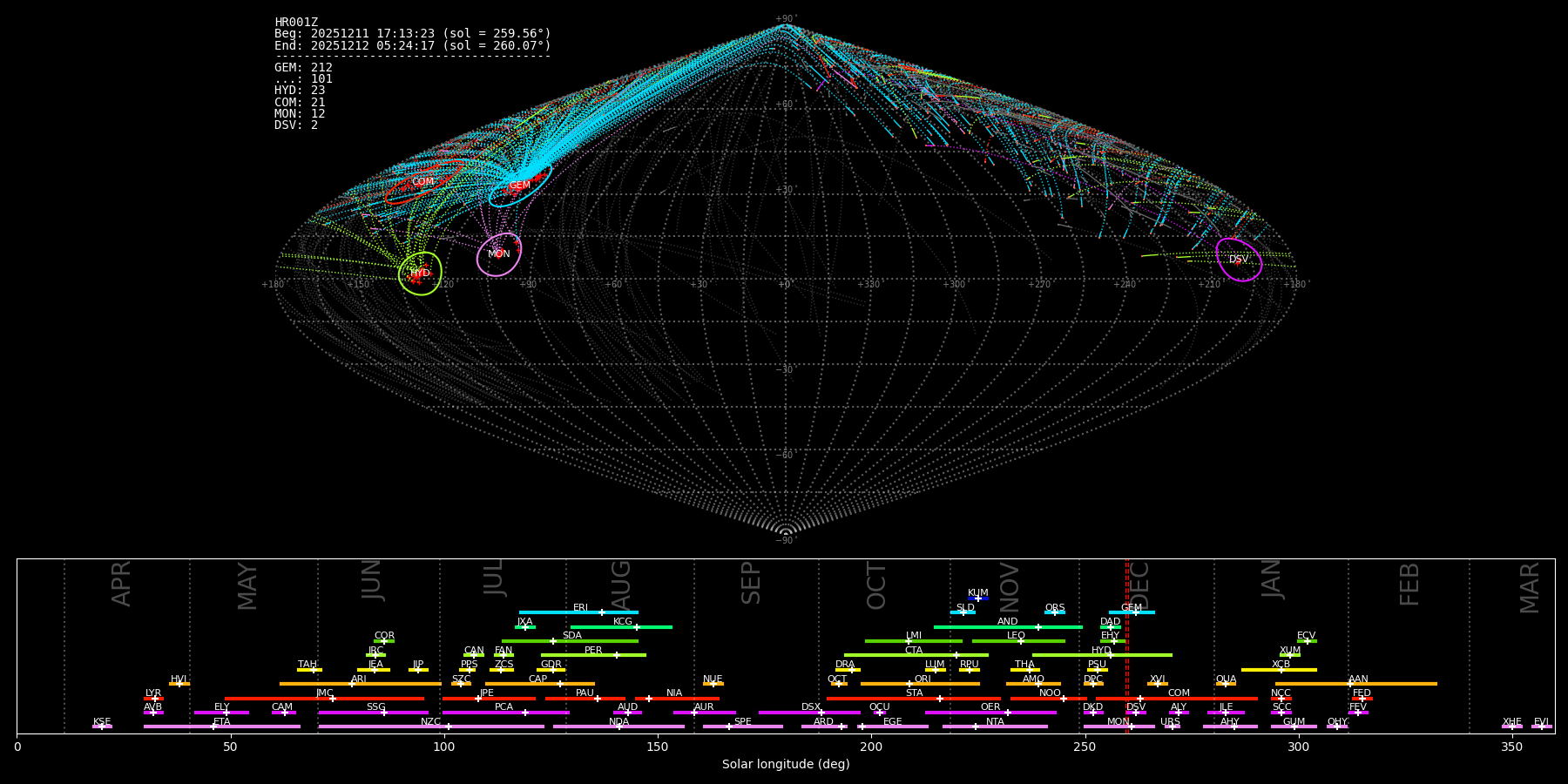This screenshot has height=784, width=1568.
Task: Click the "GEM: 212" count in legend
Action: tap(303, 68)
